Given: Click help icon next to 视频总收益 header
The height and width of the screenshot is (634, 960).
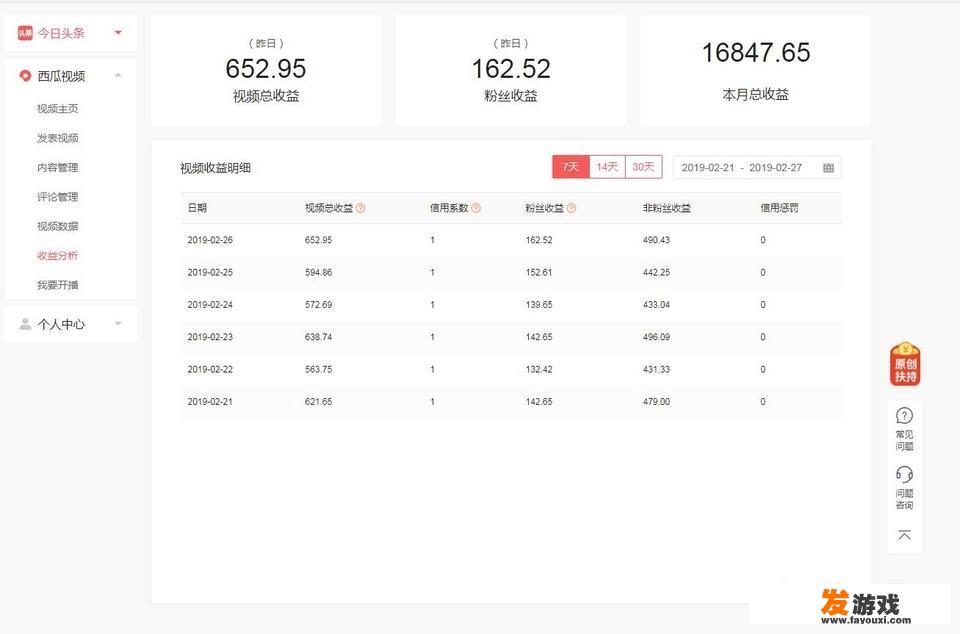Looking at the screenshot, I should tap(361, 208).
